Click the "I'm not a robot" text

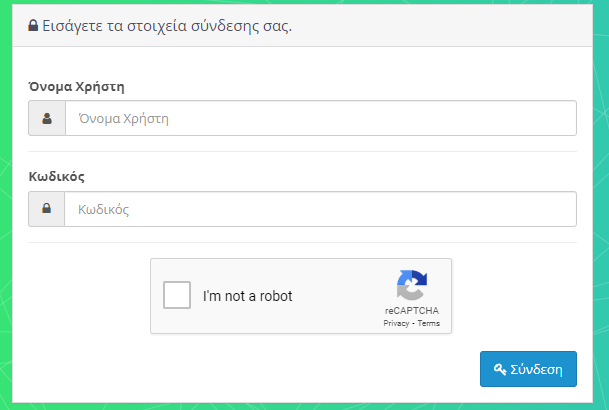pos(247,296)
